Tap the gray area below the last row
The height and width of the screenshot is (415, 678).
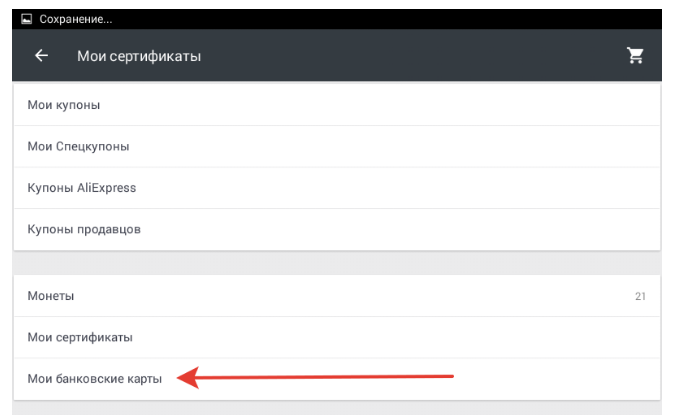tap(336, 408)
